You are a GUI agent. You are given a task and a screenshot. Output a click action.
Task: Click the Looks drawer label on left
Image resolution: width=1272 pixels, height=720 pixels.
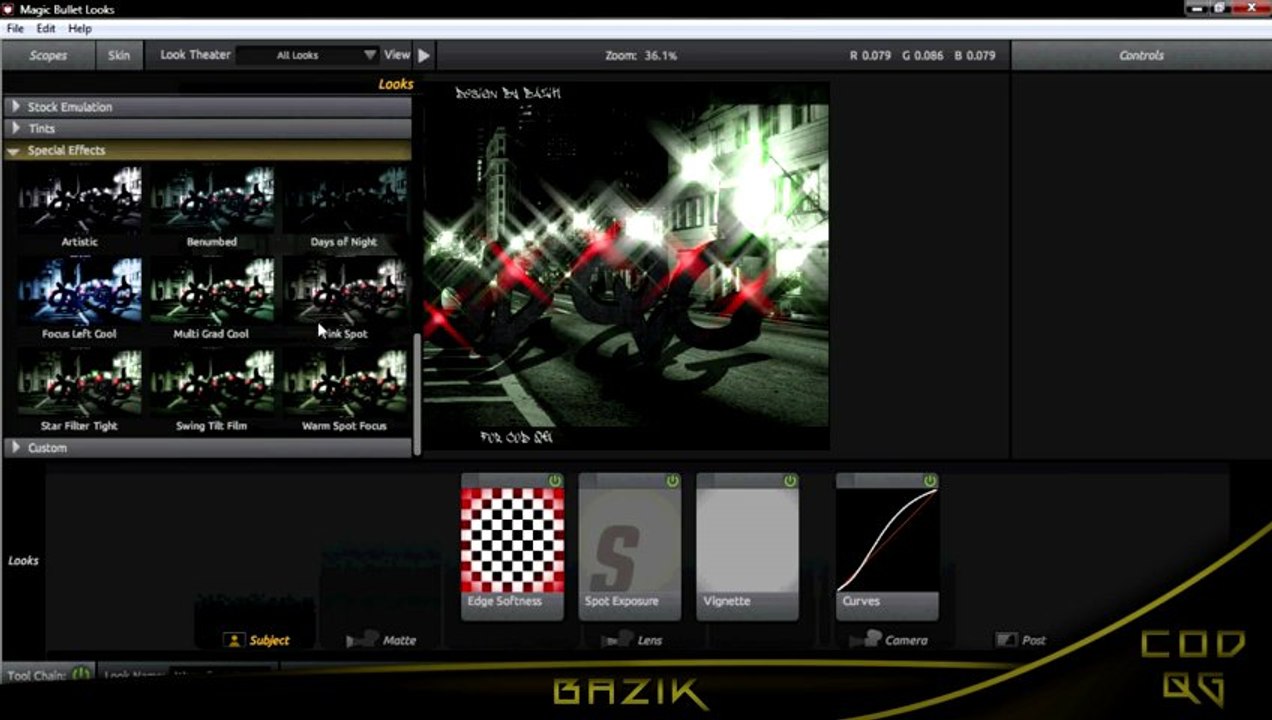(x=23, y=561)
